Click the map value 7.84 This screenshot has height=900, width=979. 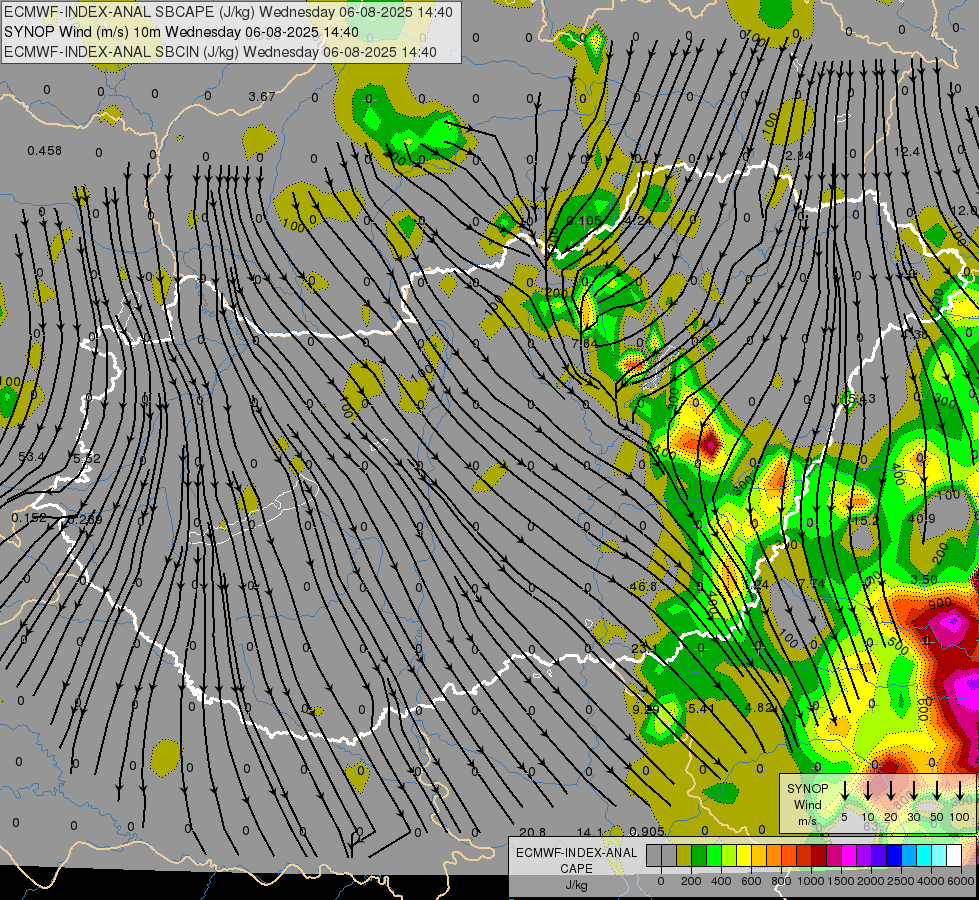coord(585,343)
